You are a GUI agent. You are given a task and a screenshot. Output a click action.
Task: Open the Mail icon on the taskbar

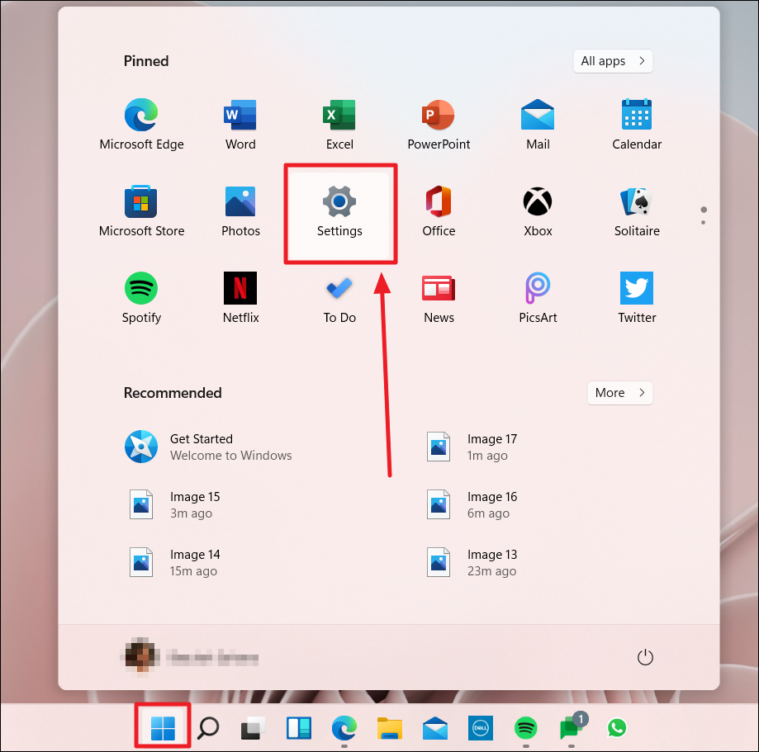click(x=435, y=728)
